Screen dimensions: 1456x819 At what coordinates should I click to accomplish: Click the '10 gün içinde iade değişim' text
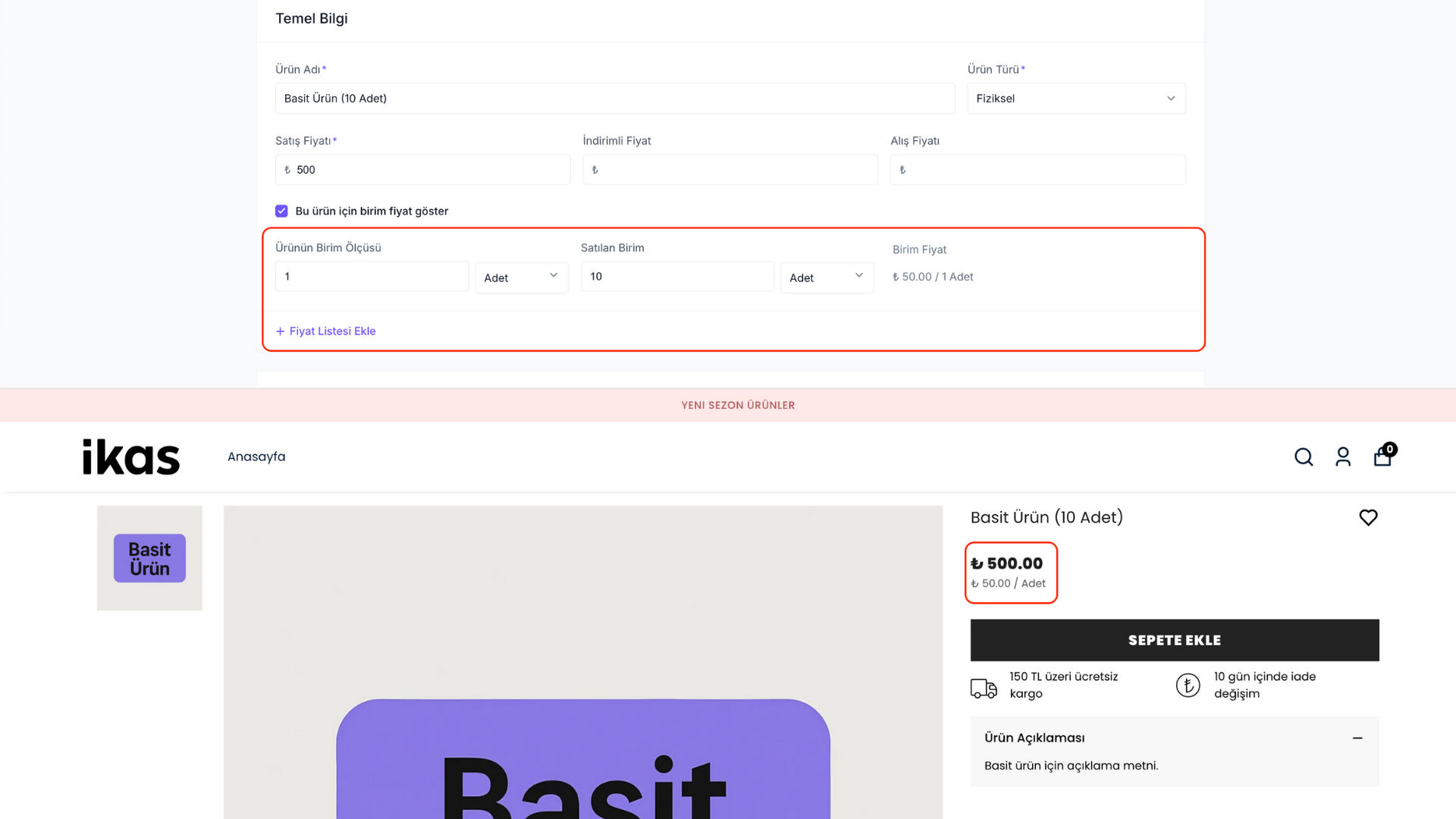pos(1265,685)
